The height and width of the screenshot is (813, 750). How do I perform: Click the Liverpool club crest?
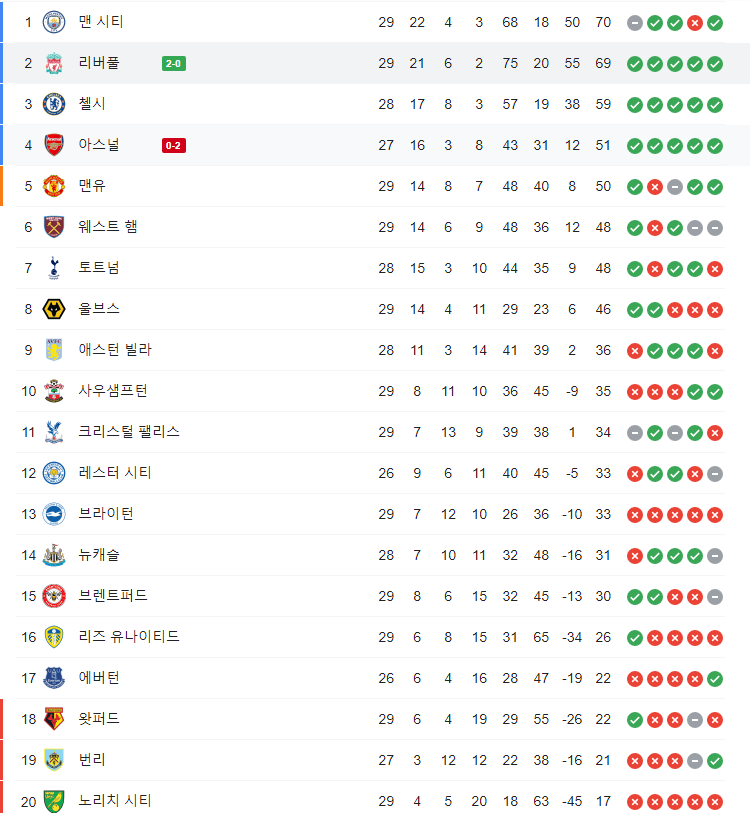tap(54, 63)
